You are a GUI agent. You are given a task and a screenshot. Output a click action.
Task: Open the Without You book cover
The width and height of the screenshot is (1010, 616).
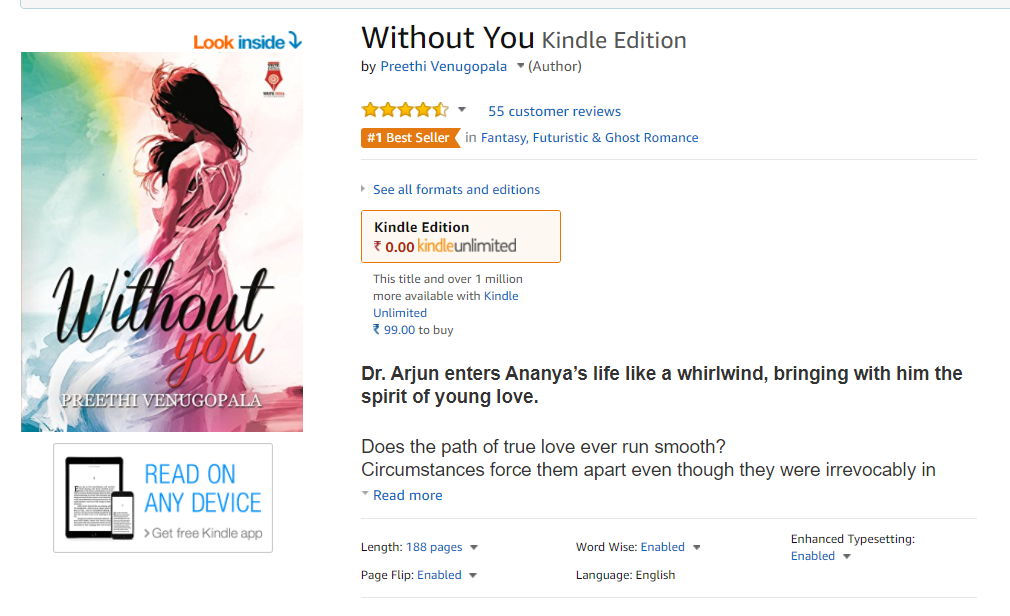(162, 242)
